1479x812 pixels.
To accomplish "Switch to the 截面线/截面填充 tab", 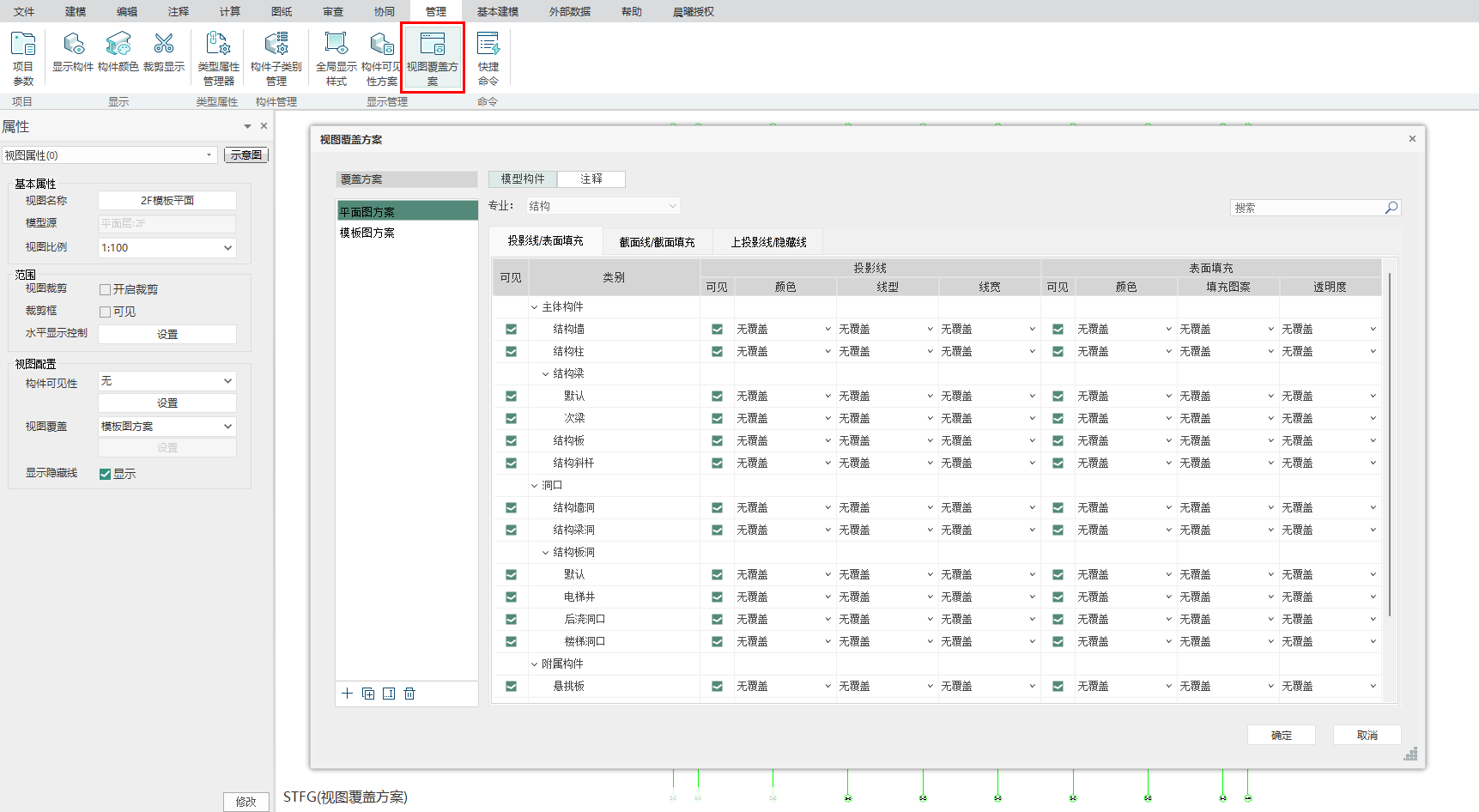I will coord(657,242).
